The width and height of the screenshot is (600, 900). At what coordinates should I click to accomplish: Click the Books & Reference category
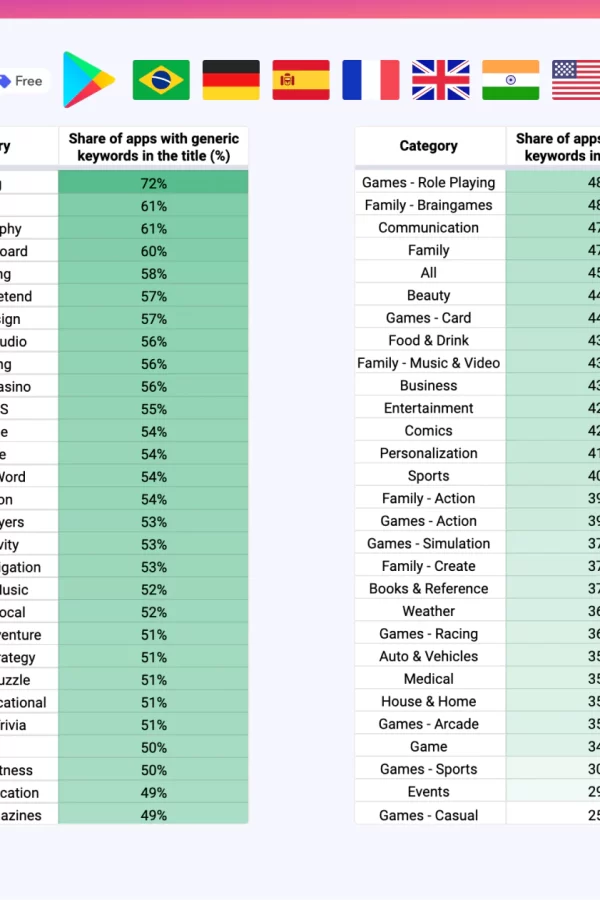(429, 588)
